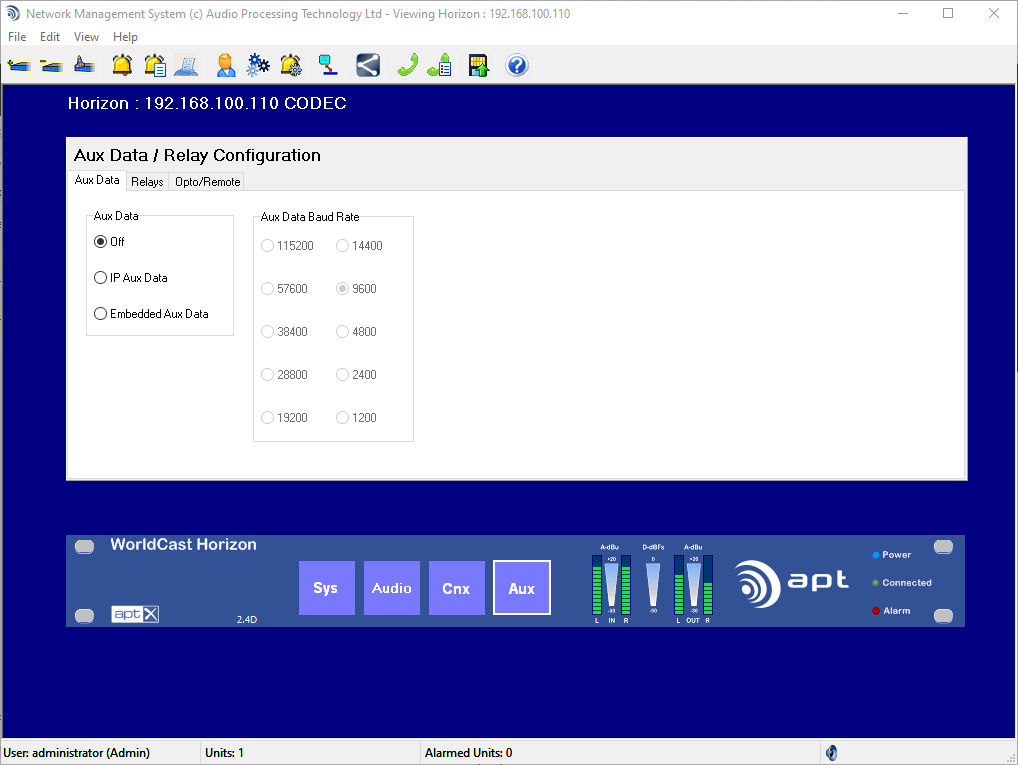
Task: Select the Off aux data option
Action: point(109,242)
